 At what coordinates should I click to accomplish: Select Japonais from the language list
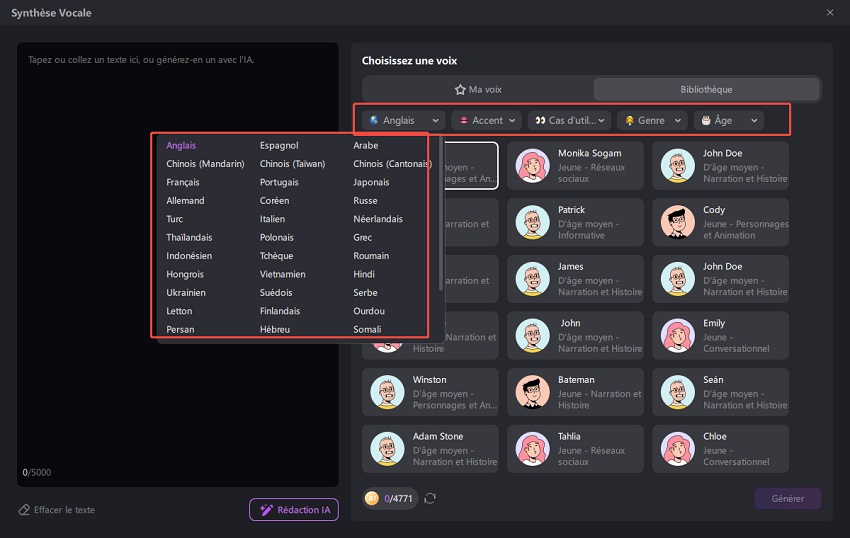[x=371, y=182]
